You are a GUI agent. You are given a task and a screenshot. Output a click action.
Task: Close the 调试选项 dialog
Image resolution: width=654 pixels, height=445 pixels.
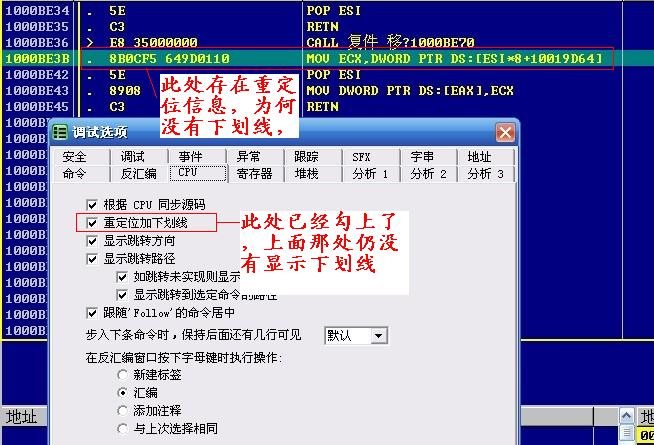(505, 133)
